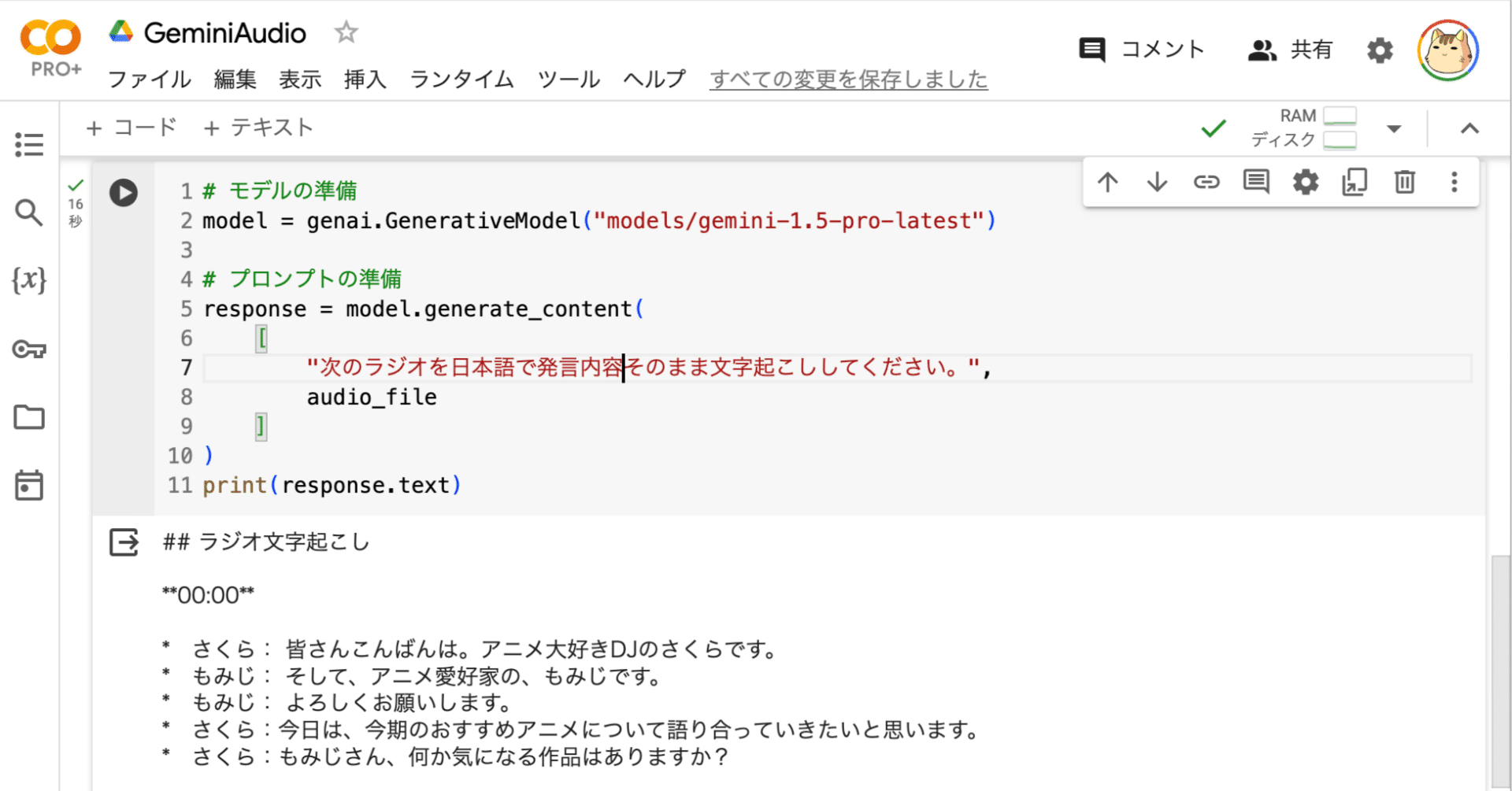Delete the current code cell

click(1404, 182)
